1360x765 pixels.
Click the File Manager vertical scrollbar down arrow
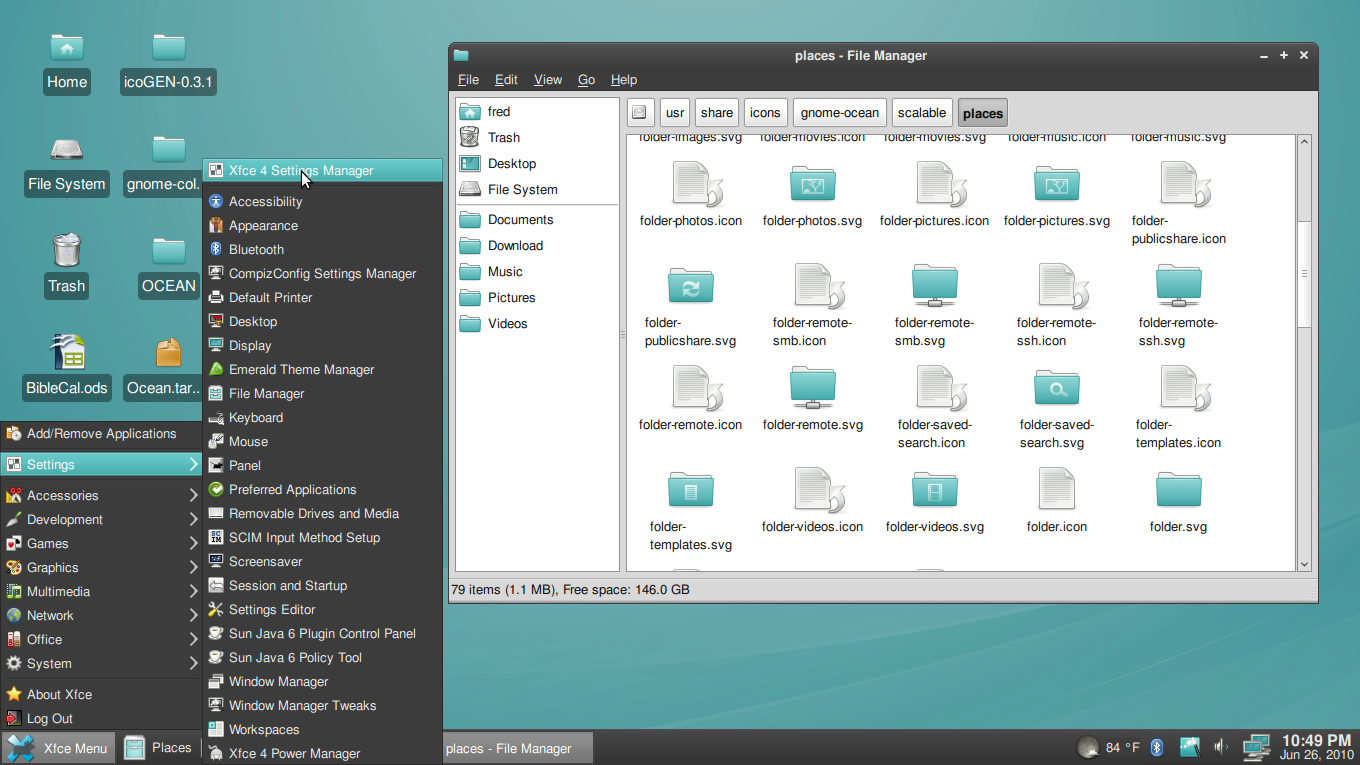click(x=1304, y=564)
